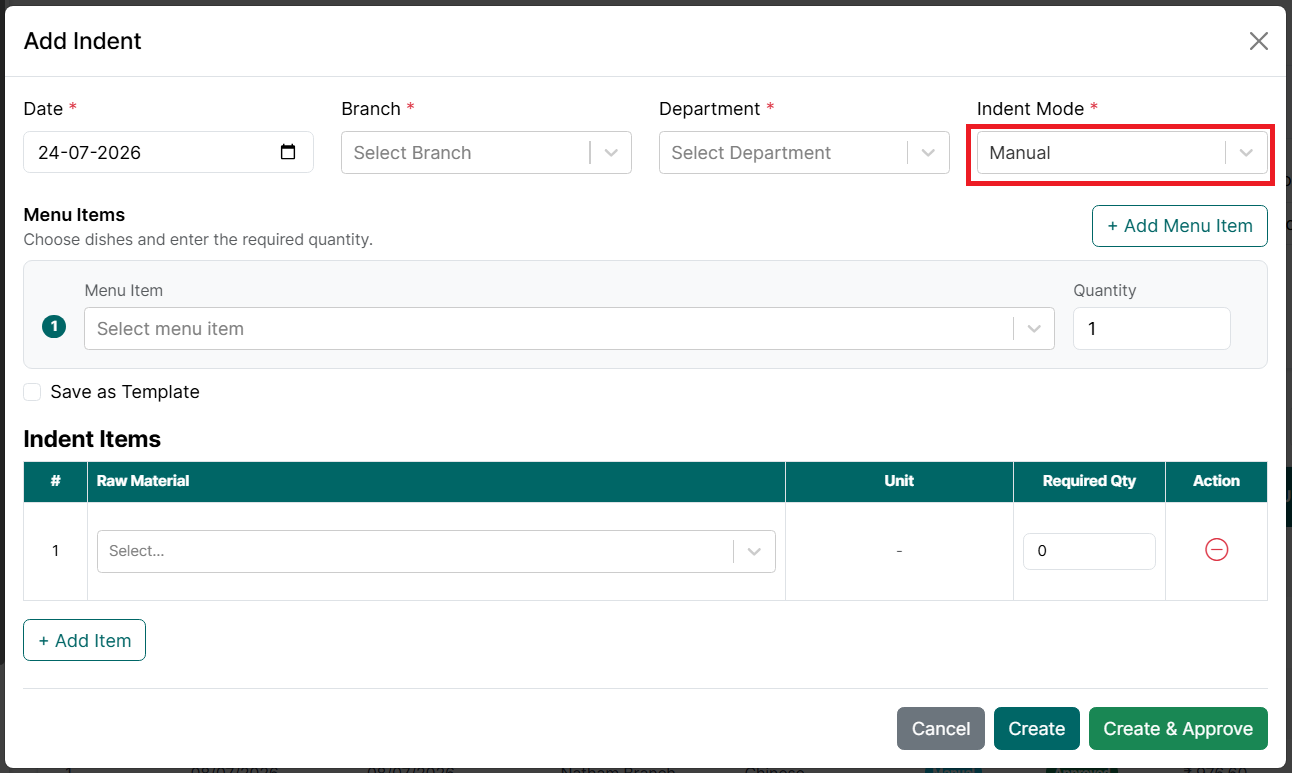Click the Unit column header
The image size is (1292, 773).
pyautogui.click(x=899, y=481)
